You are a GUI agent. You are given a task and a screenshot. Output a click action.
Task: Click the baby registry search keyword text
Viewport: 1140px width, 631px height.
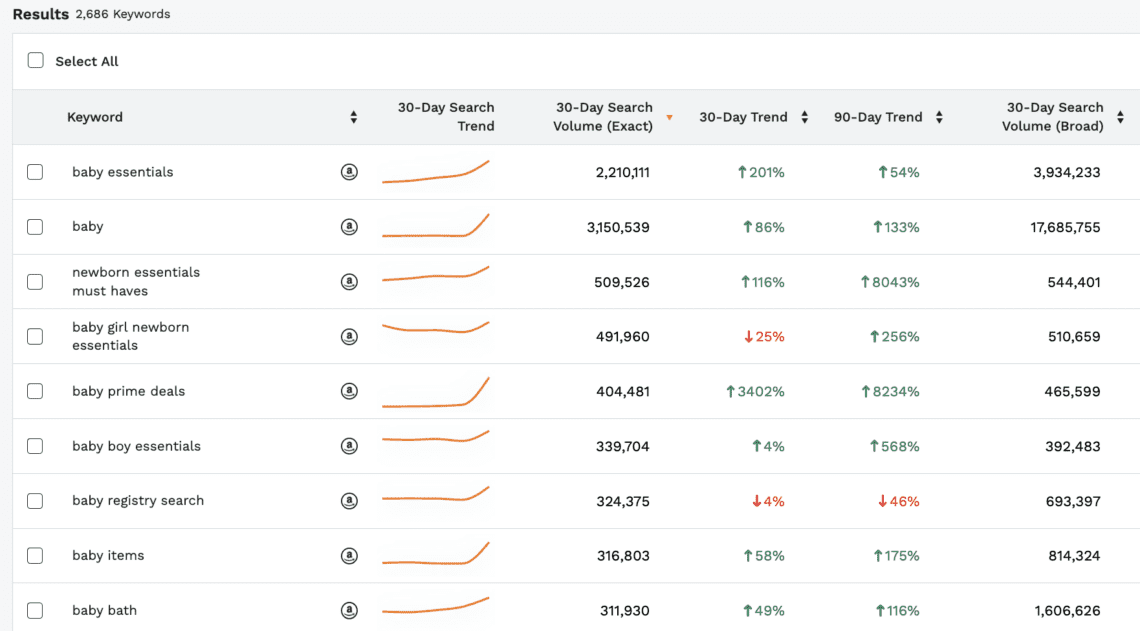coord(138,501)
